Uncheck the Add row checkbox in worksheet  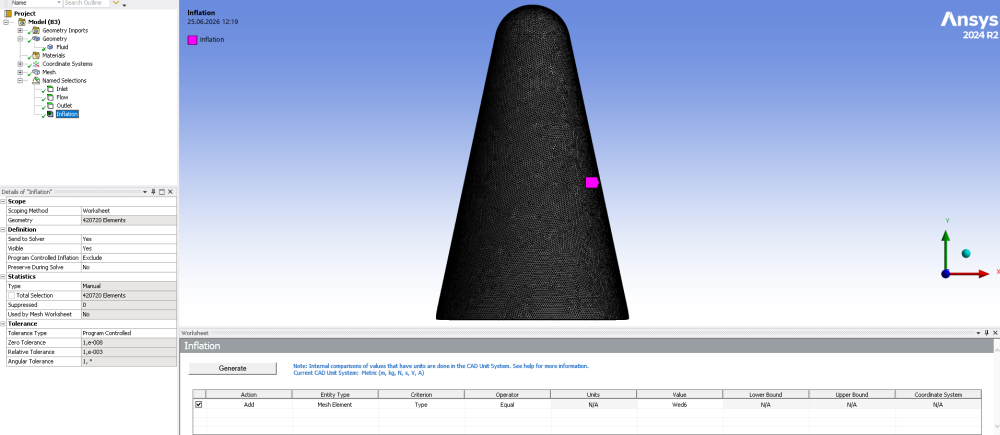198,404
